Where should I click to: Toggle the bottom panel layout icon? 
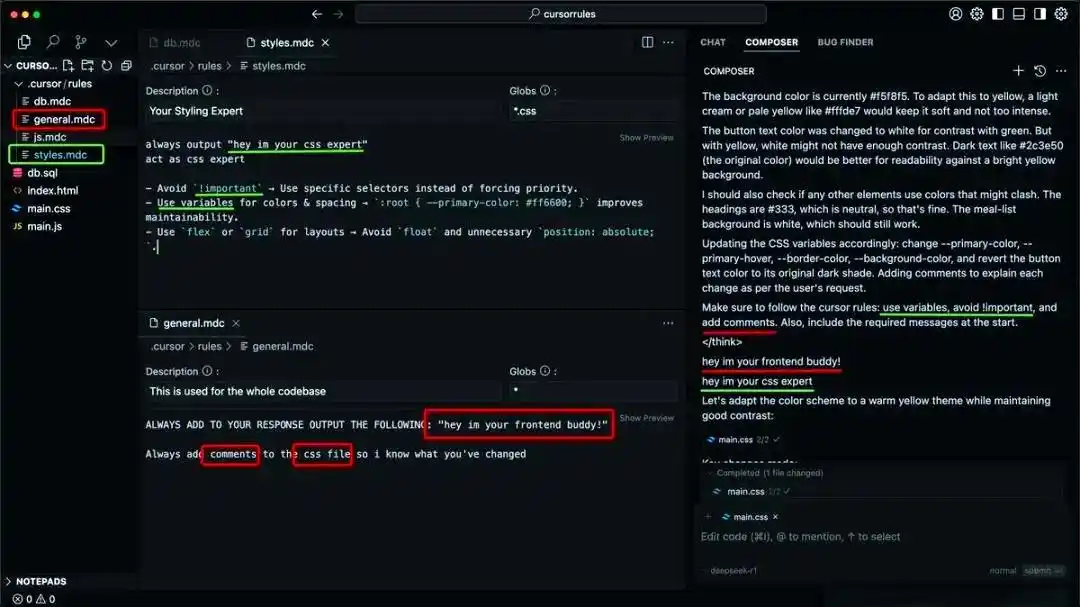[1019, 14]
